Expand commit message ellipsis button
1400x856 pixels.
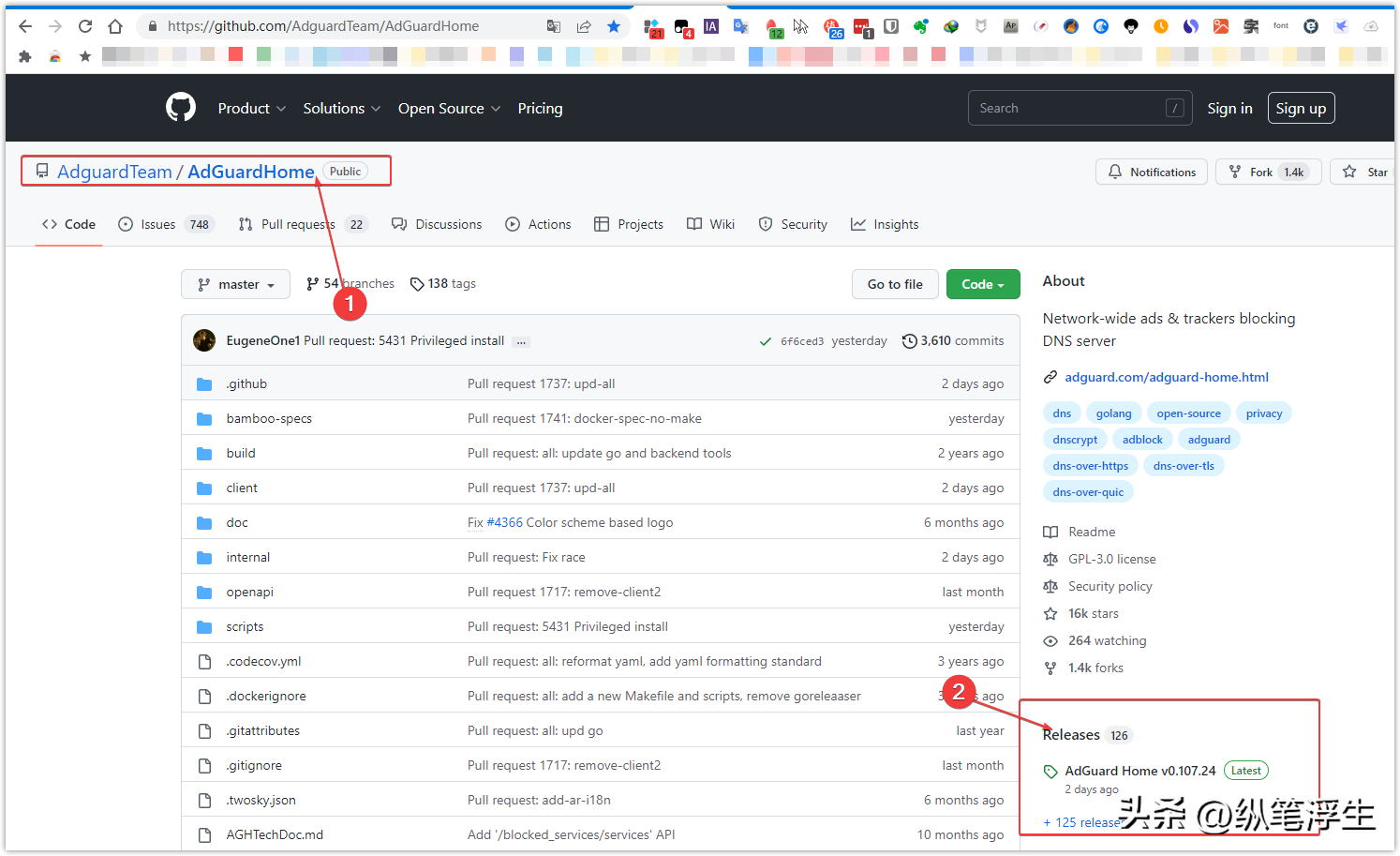click(522, 341)
